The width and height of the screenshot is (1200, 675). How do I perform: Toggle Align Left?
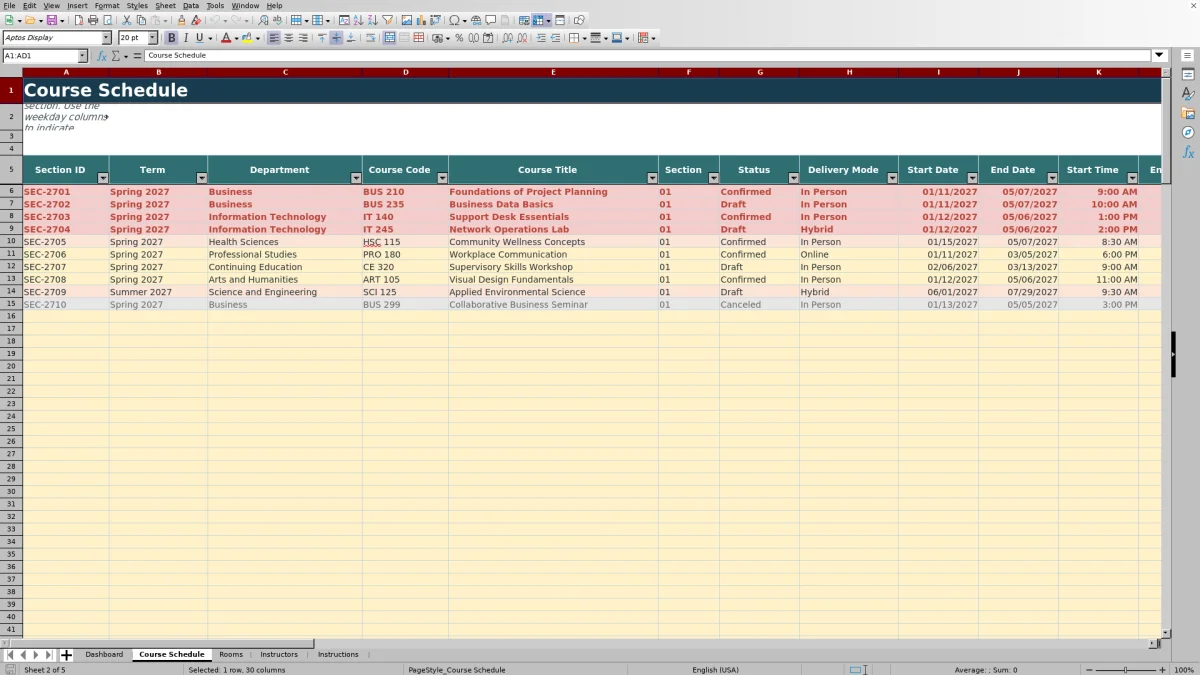[274, 38]
